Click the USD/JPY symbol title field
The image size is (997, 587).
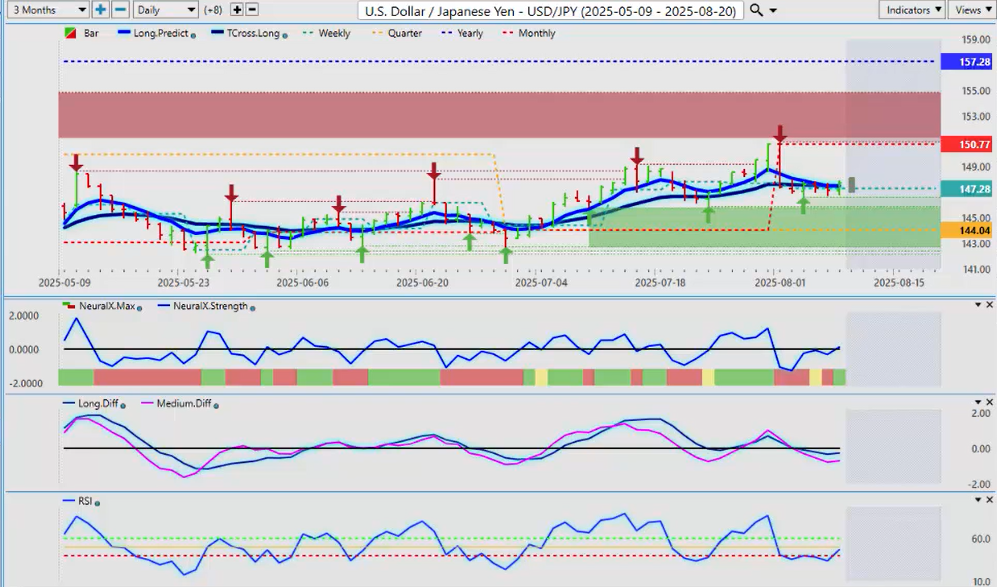[550, 10]
